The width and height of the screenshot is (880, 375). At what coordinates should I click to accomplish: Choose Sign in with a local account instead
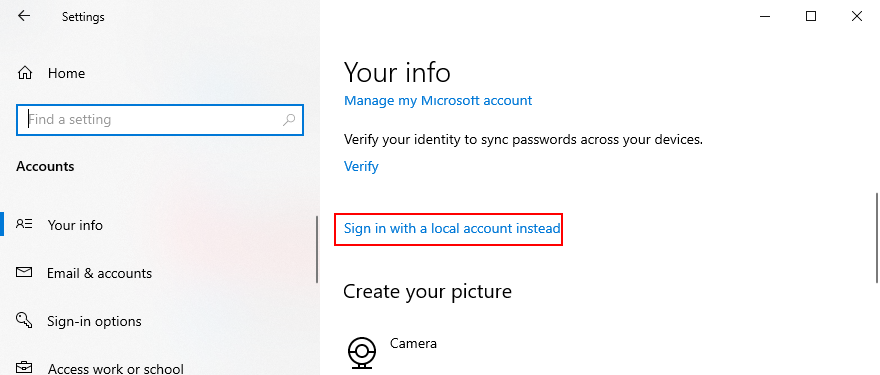tap(452, 228)
